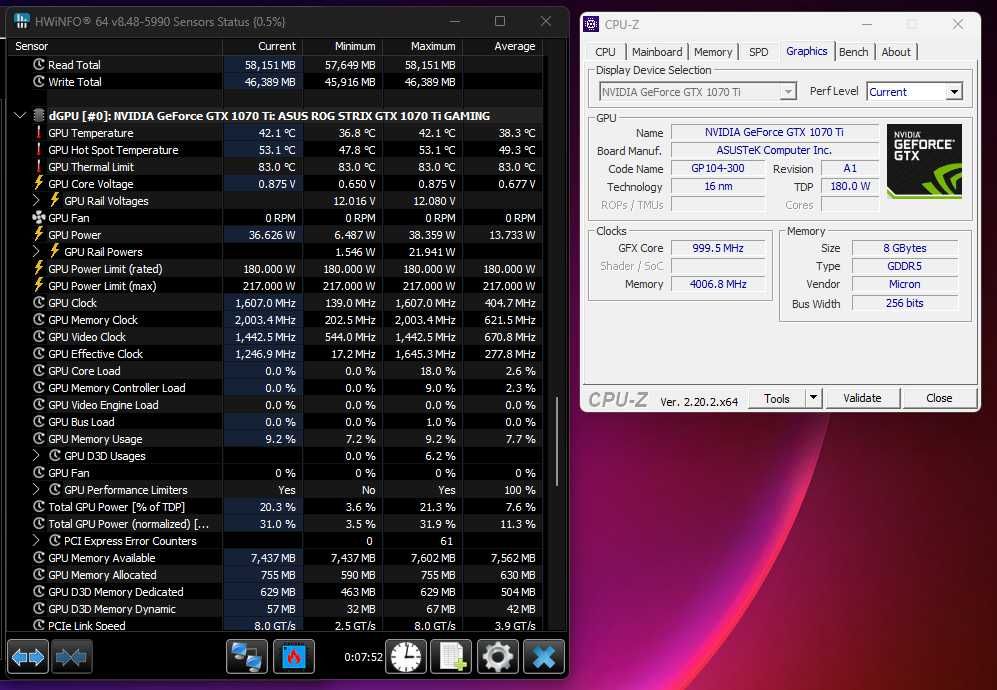Click the NVIDIA GeForce GTX logo in CPU-Z
This screenshot has width=997, height=690.
click(x=925, y=162)
